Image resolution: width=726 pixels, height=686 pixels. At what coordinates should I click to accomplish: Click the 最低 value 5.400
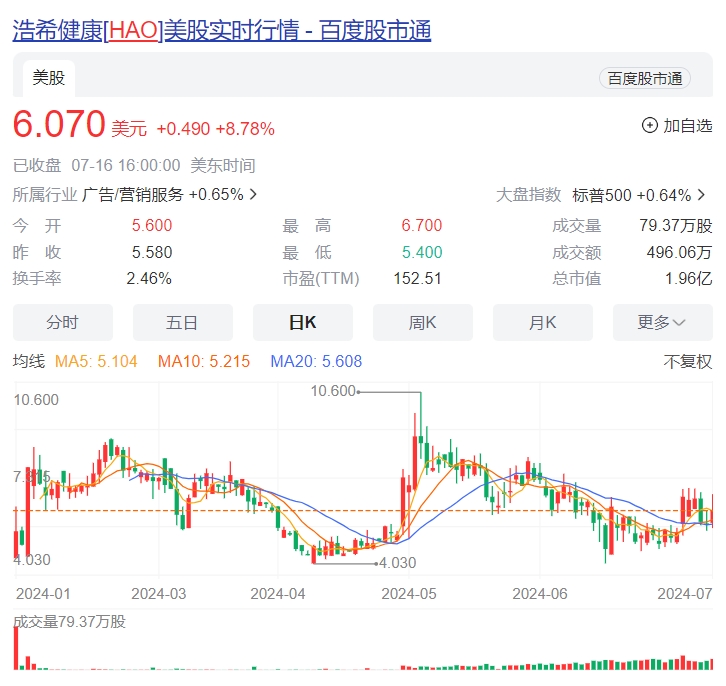[x=422, y=252]
